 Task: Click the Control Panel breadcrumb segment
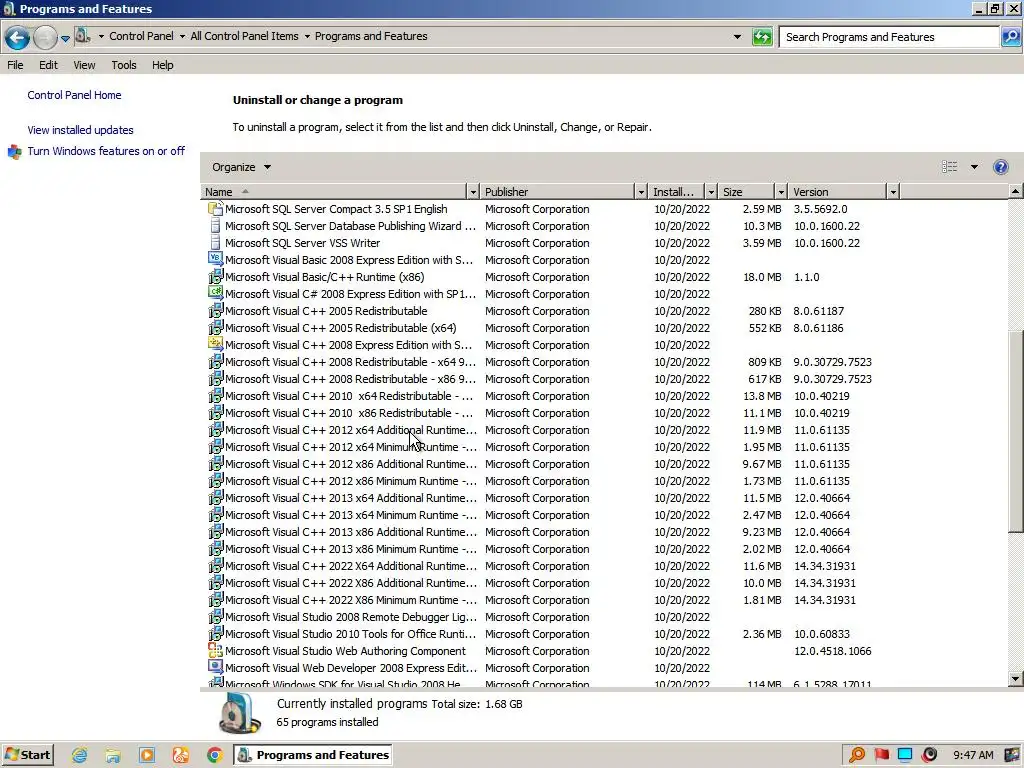point(141,36)
